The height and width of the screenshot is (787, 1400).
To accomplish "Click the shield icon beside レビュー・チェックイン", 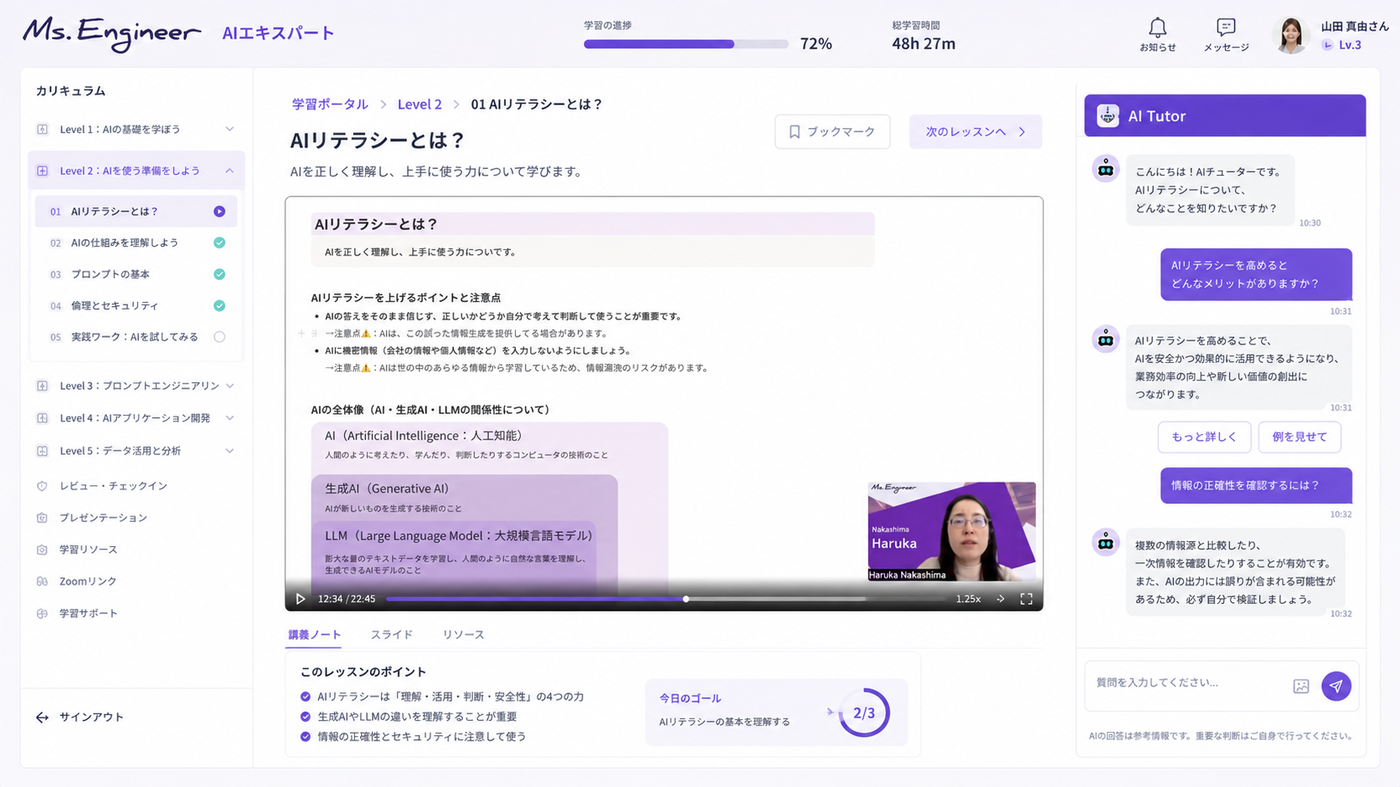I will point(42,486).
